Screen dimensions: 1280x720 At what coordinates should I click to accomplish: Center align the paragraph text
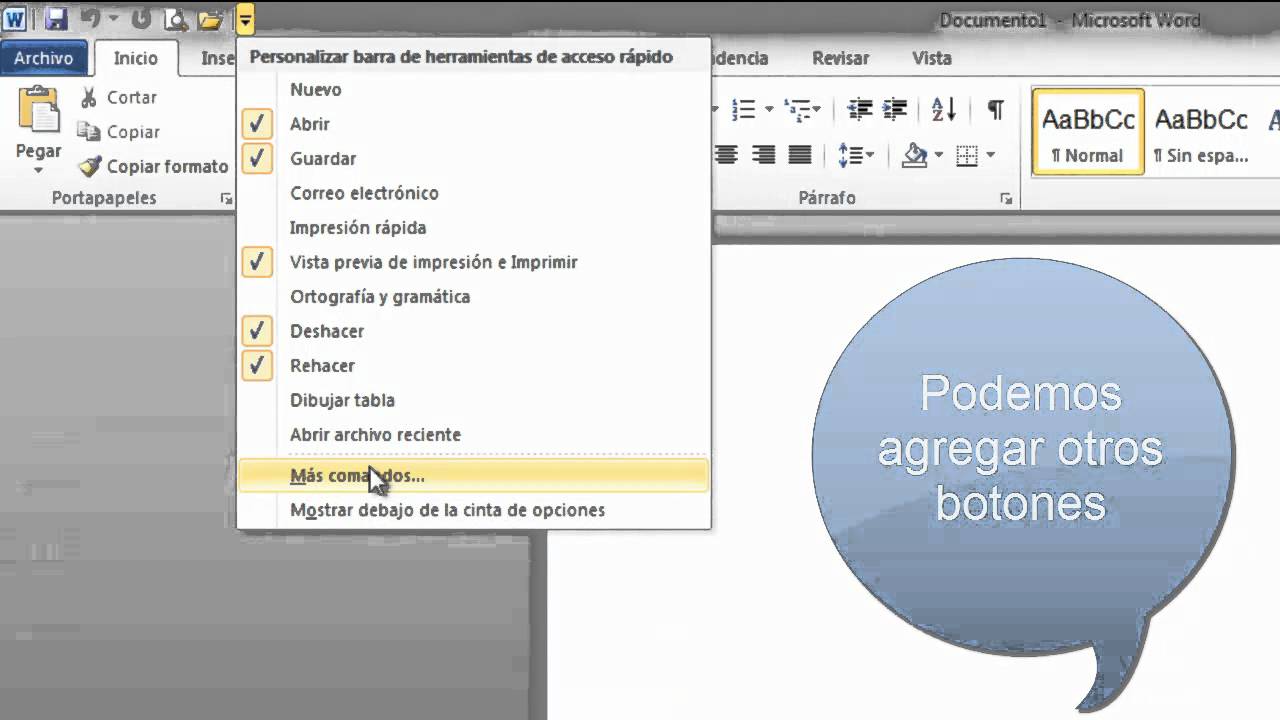(x=727, y=155)
